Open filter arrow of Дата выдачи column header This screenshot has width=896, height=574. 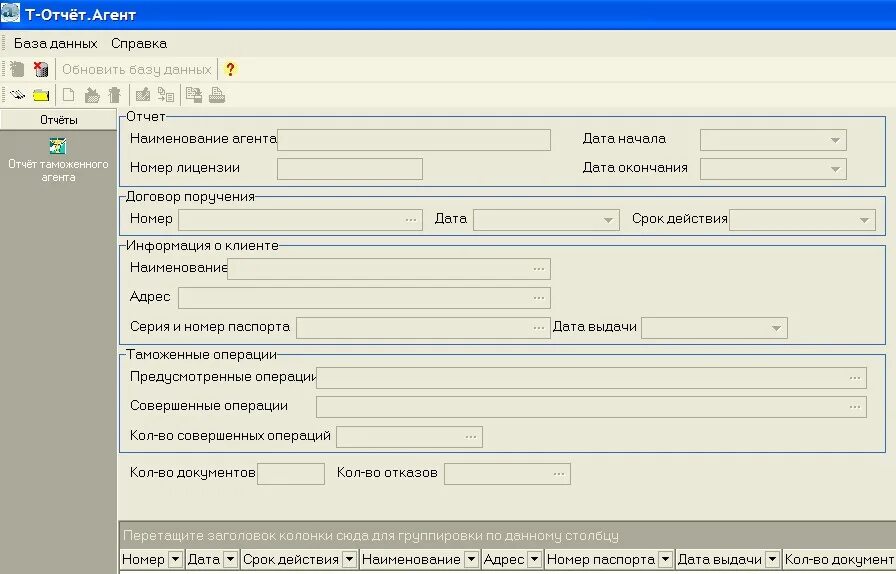772,559
